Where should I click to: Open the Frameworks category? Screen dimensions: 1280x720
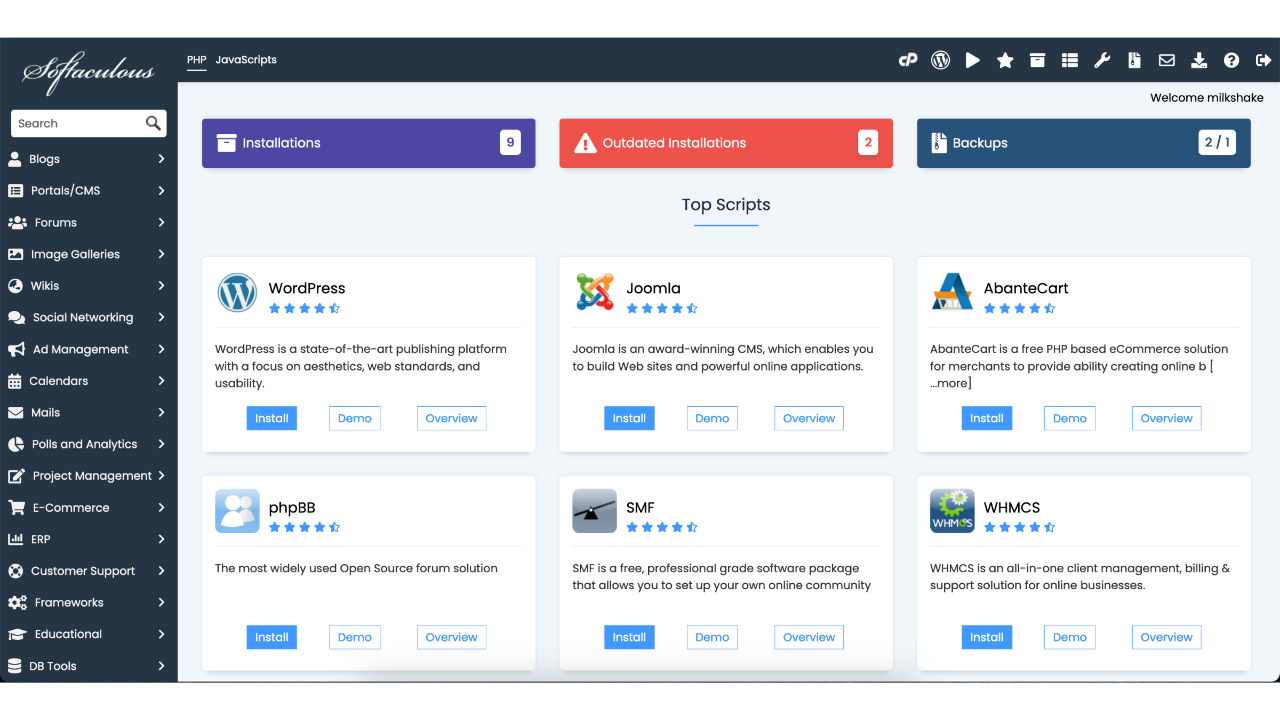tap(89, 603)
